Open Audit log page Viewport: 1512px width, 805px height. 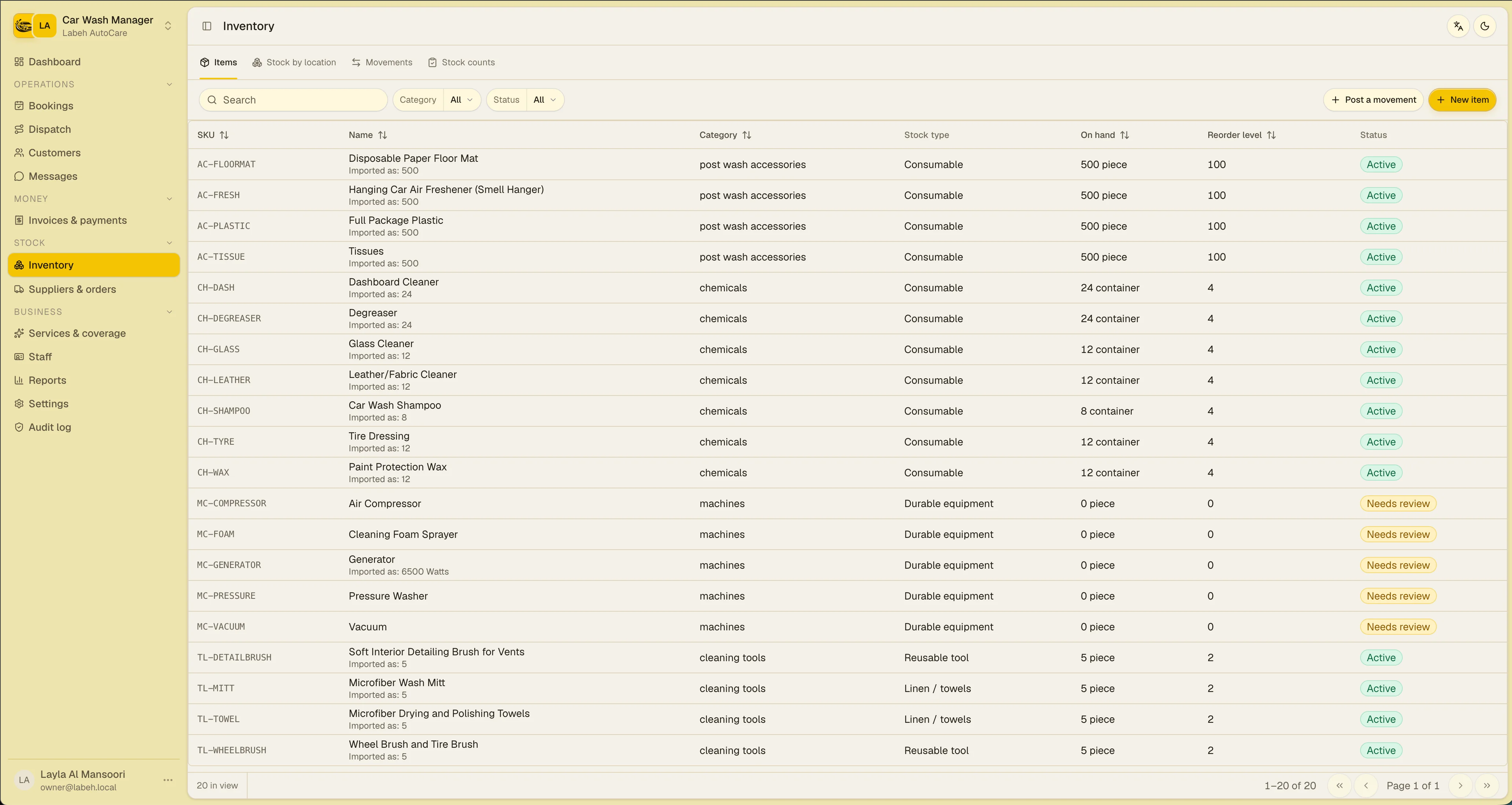point(94,427)
